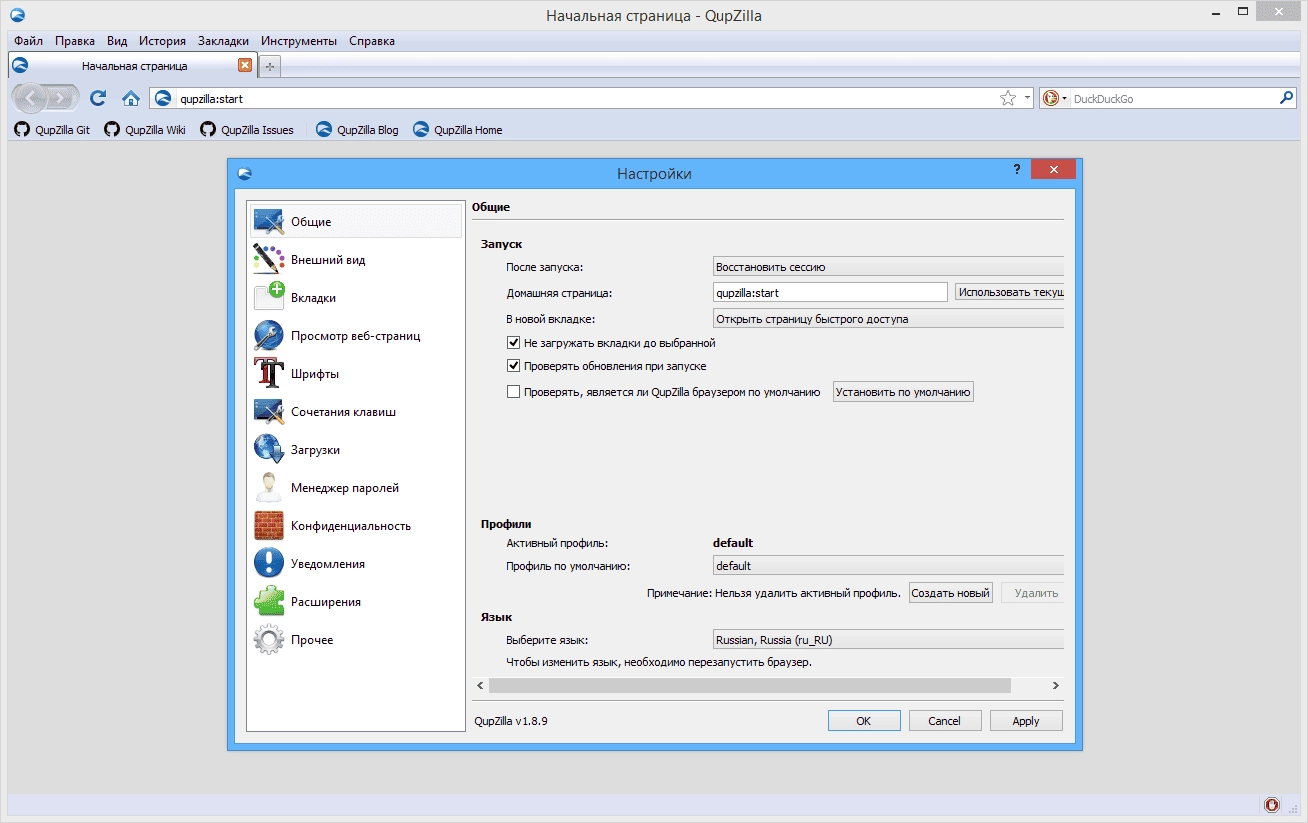The height and width of the screenshot is (823, 1308).
Task: Open the Вид menu
Action: pos(117,41)
